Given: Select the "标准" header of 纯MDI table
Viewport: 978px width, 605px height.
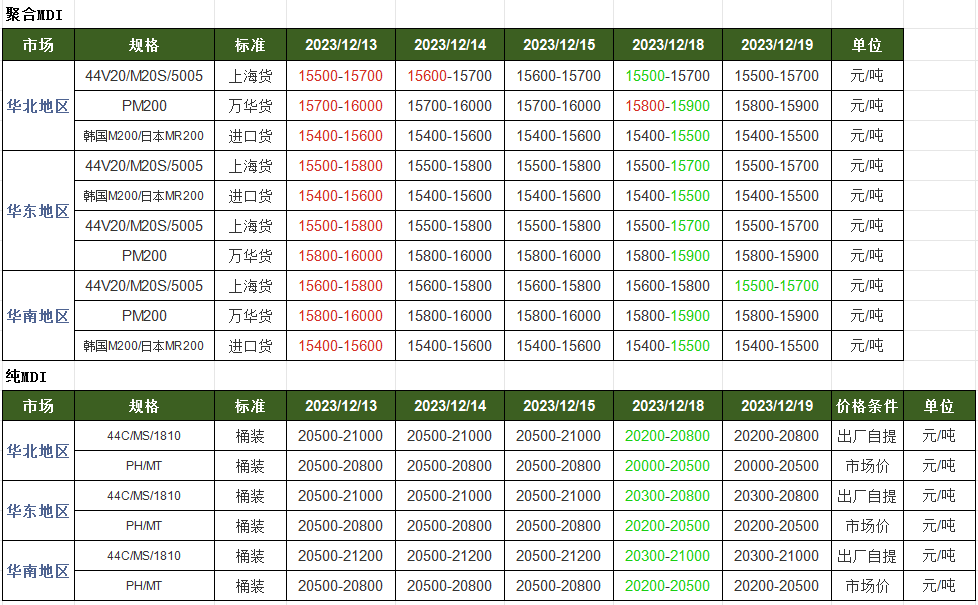Looking at the screenshot, I should point(250,406).
